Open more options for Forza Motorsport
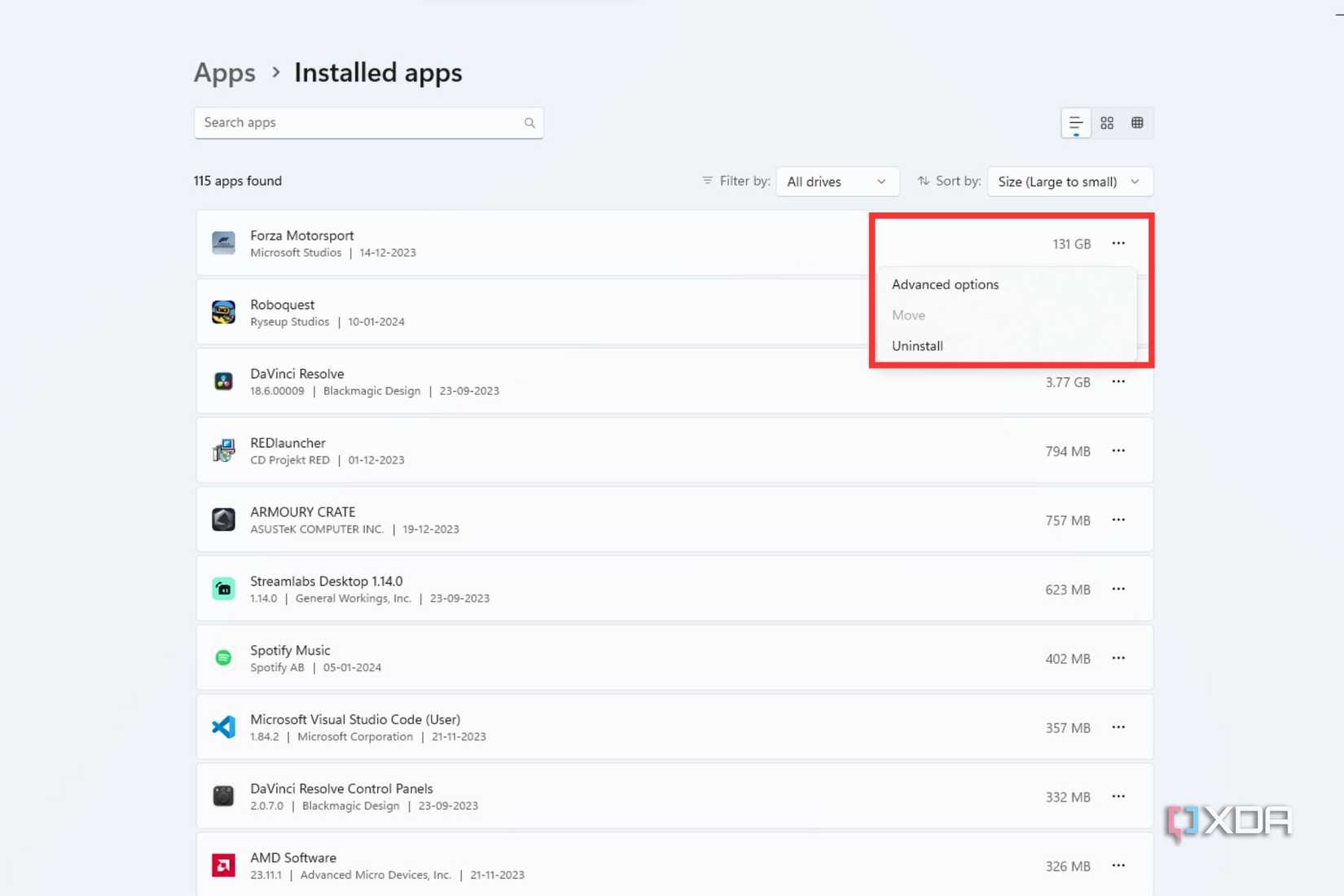This screenshot has height=896, width=1344. pyautogui.click(x=1118, y=244)
